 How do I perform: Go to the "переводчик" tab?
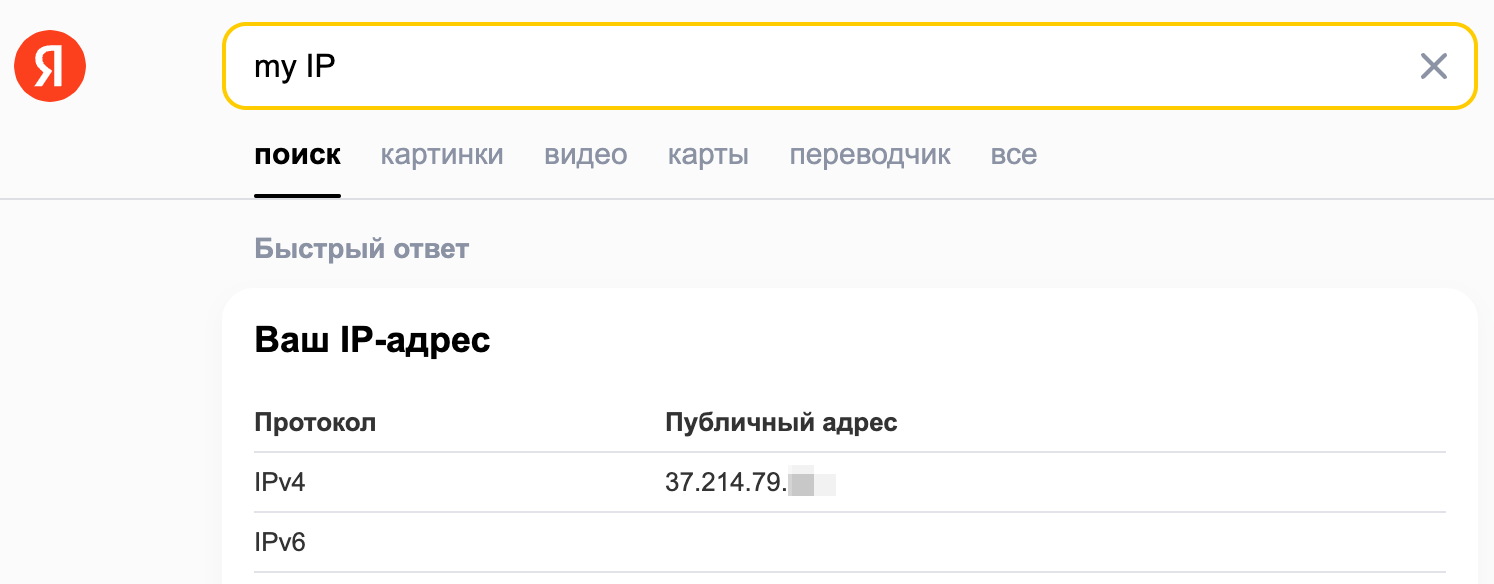869,154
